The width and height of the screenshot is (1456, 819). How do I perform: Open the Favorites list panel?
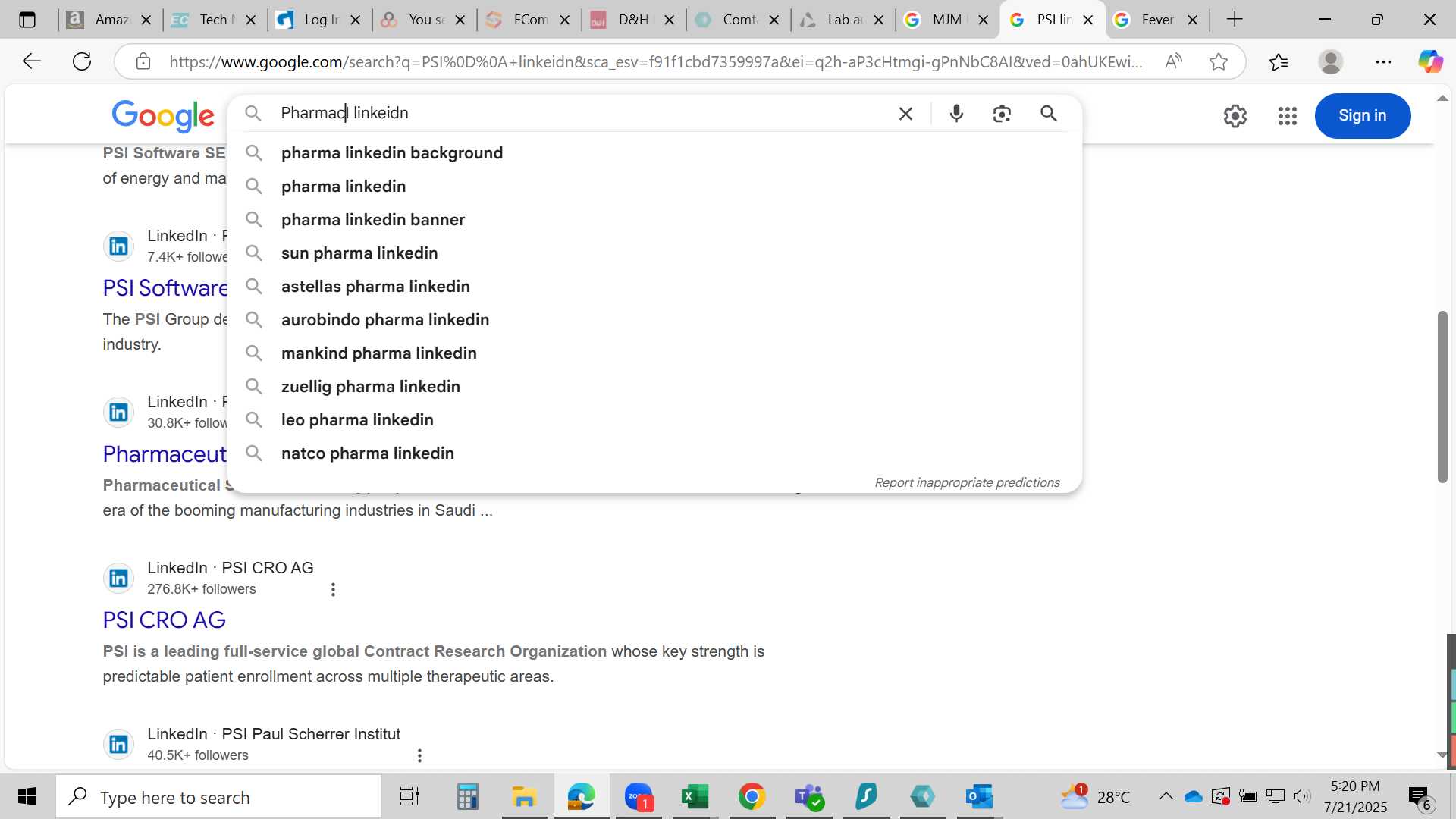(x=1279, y=61)
